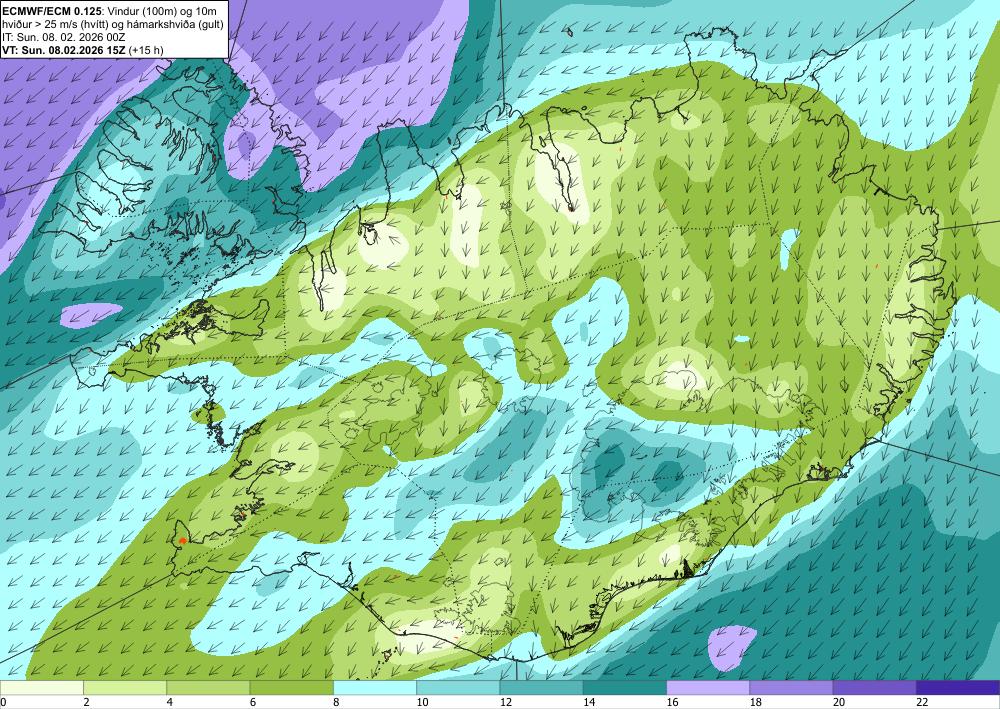The image size is (1000, 709).
Task: Select the darkest legend swatch above 22 m/s
Action: tap(958, 687)
